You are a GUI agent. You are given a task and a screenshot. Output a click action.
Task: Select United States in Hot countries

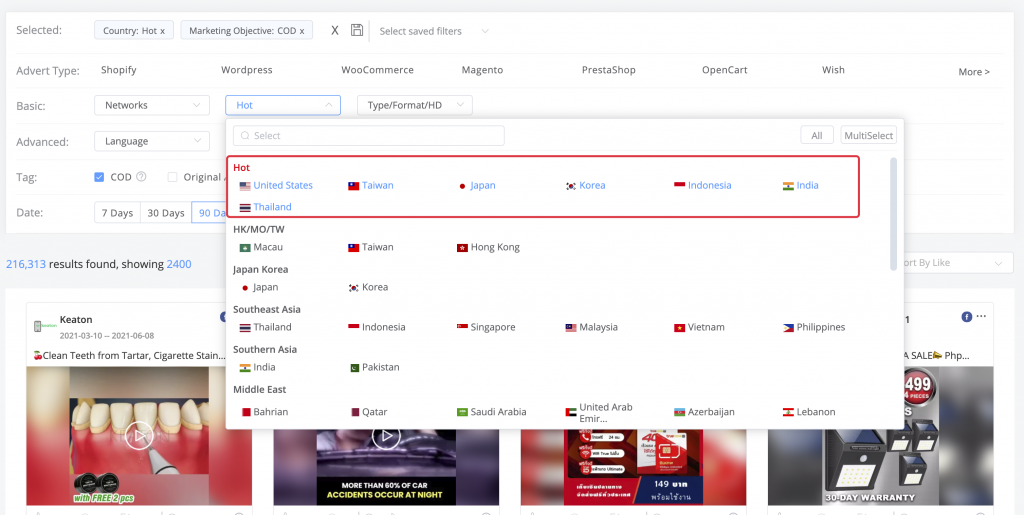[282, 185]
